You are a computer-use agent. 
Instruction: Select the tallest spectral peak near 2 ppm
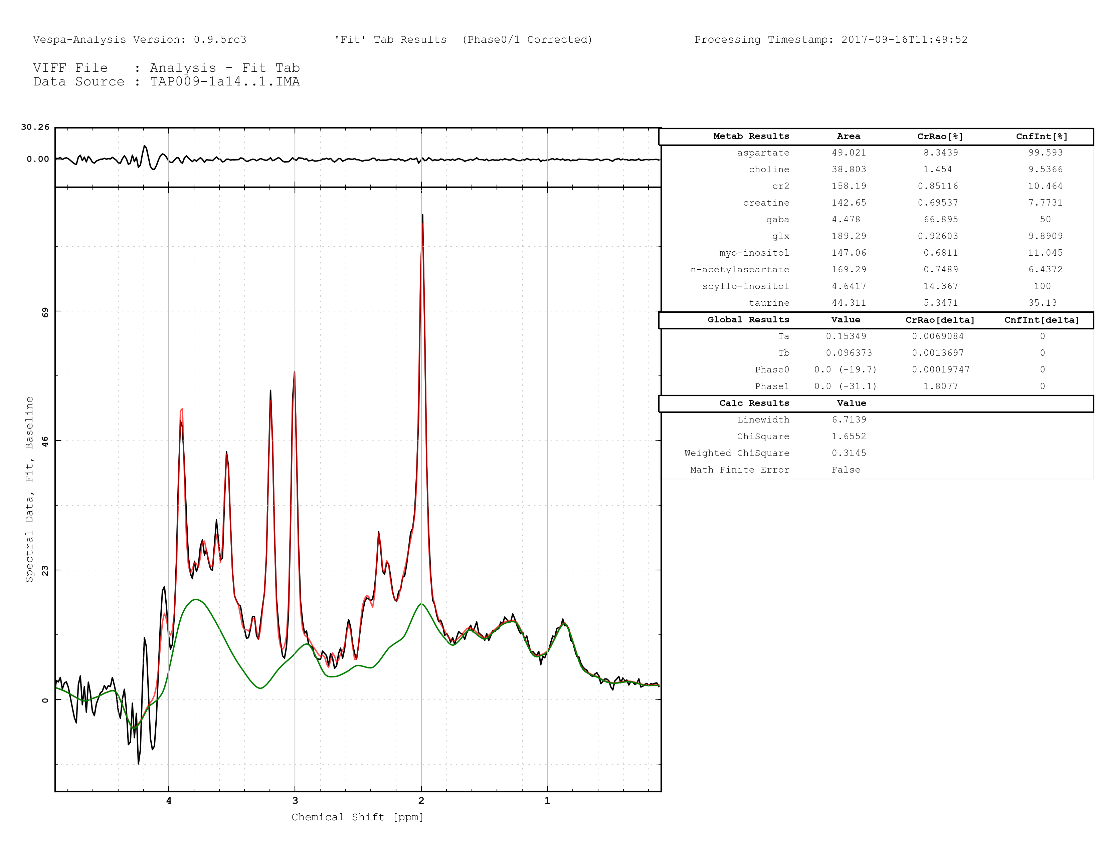[x=424, y=215]
